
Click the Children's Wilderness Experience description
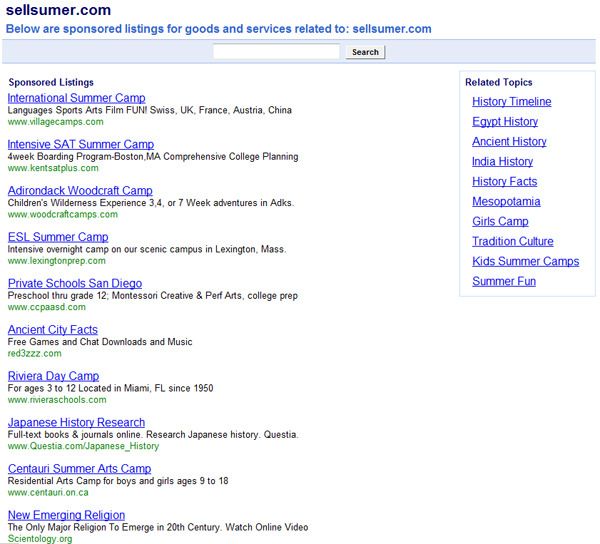pos(151,203)
